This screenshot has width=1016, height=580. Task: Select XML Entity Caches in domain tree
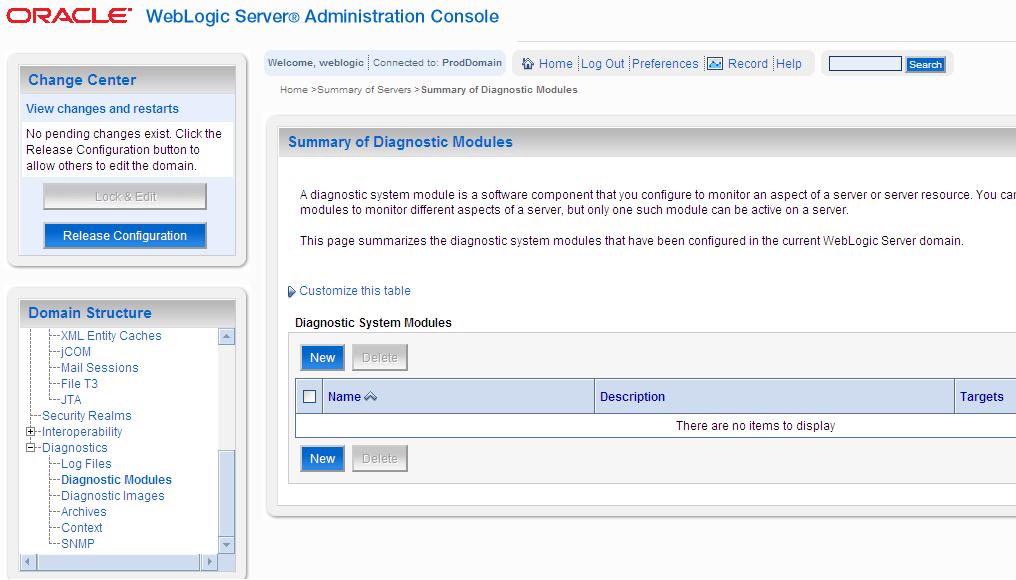pyautogui.click(x=111, y=336)
